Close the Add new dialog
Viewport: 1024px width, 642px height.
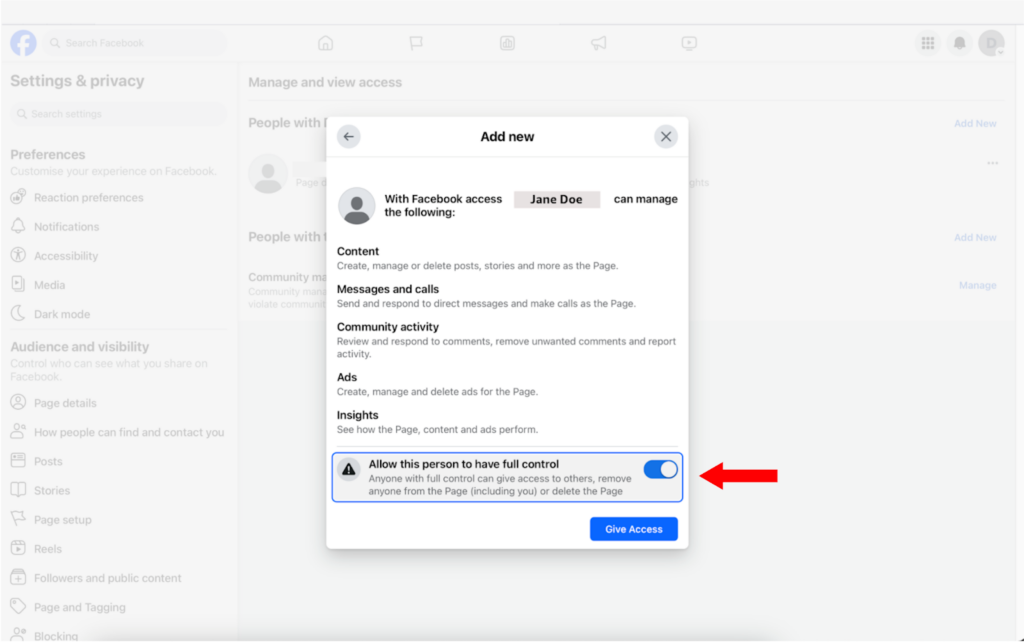click(665, 136)
